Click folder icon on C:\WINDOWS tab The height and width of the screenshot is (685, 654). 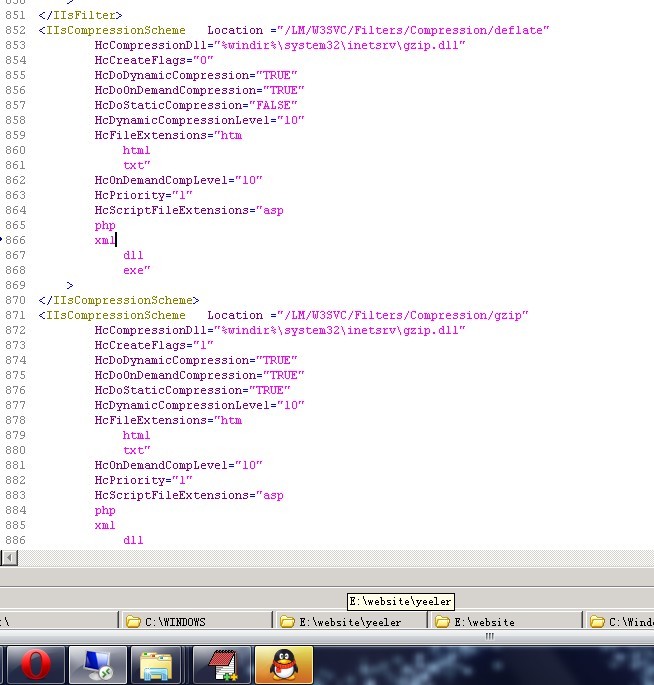(133, 622)
